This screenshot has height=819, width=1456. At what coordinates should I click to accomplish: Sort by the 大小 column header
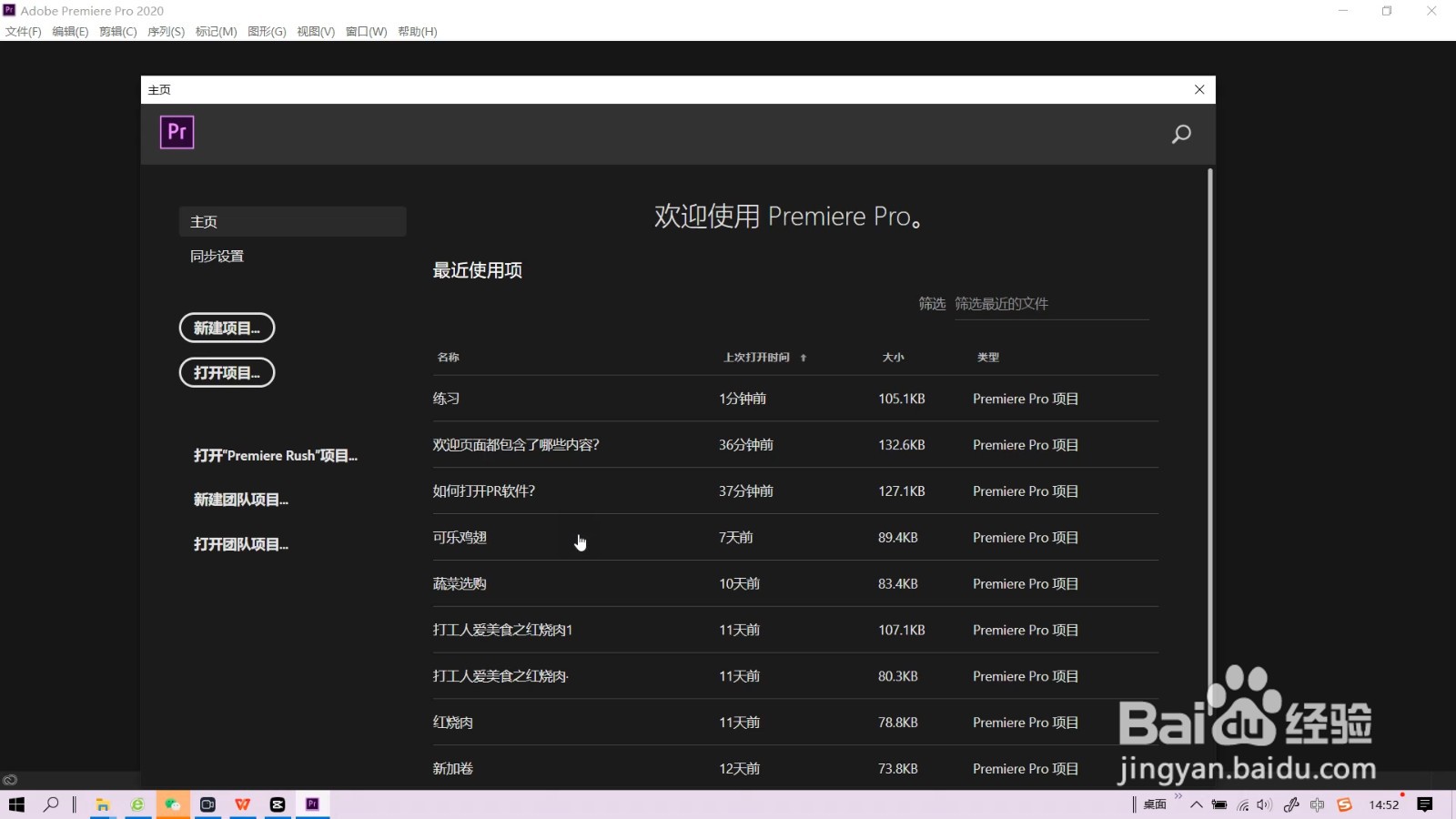(894, 358)
